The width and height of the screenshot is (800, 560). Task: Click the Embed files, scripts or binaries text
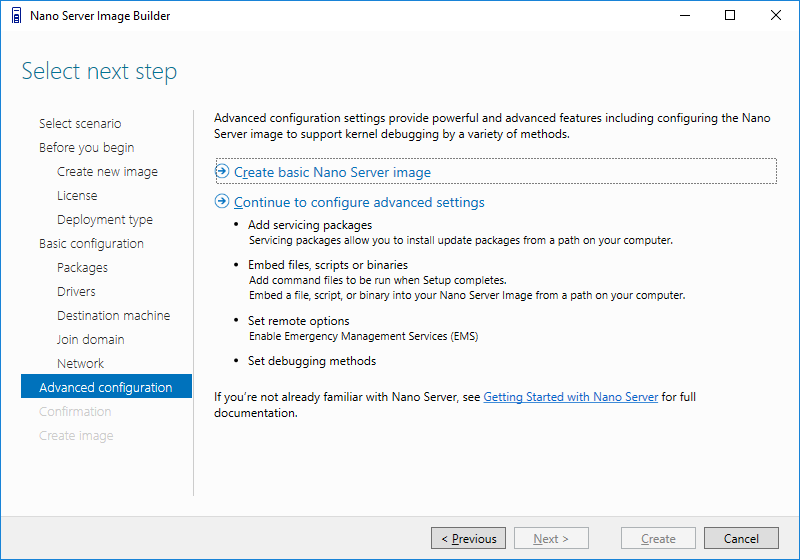coord(328,265)
